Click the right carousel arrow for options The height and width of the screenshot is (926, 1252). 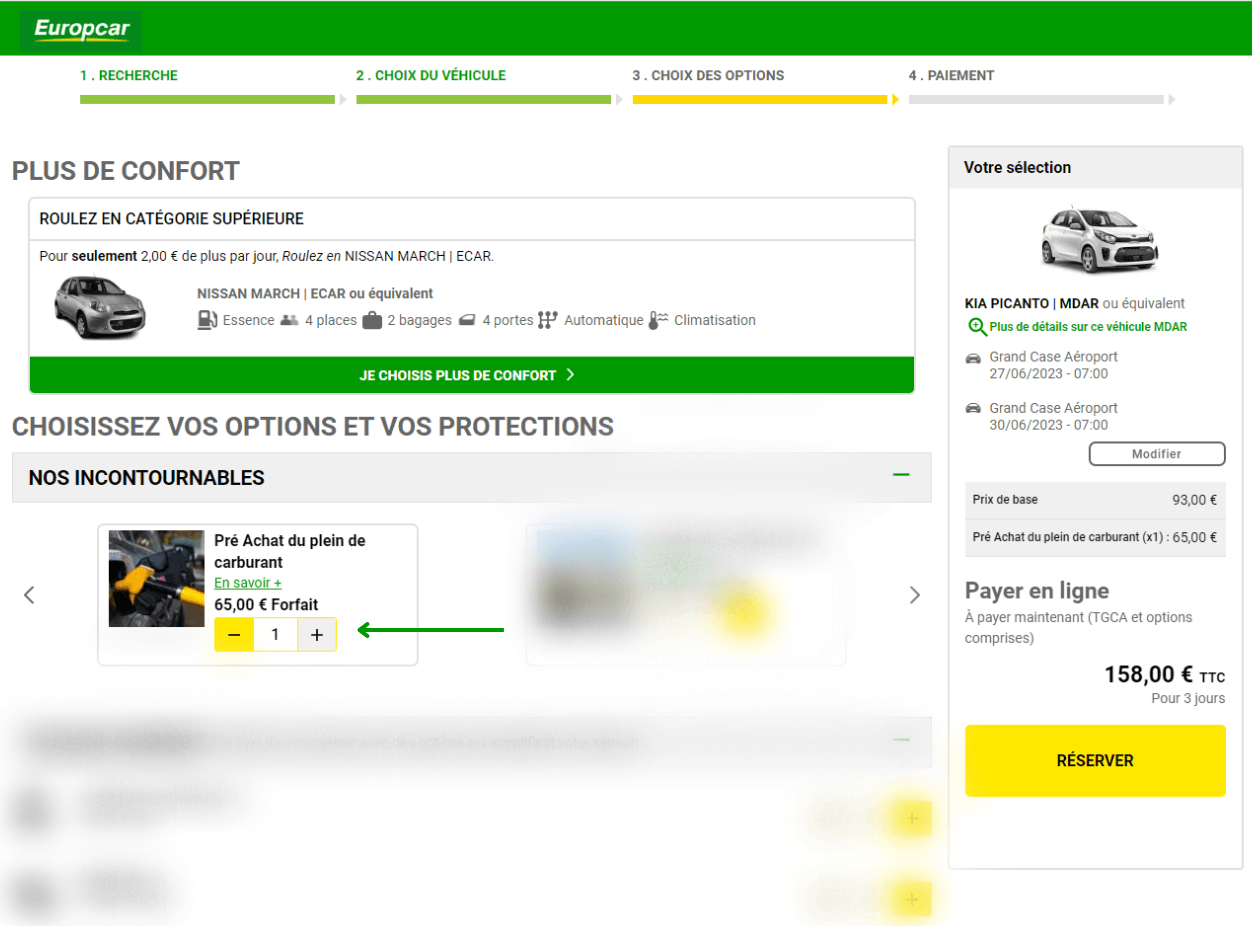(915, 595)
